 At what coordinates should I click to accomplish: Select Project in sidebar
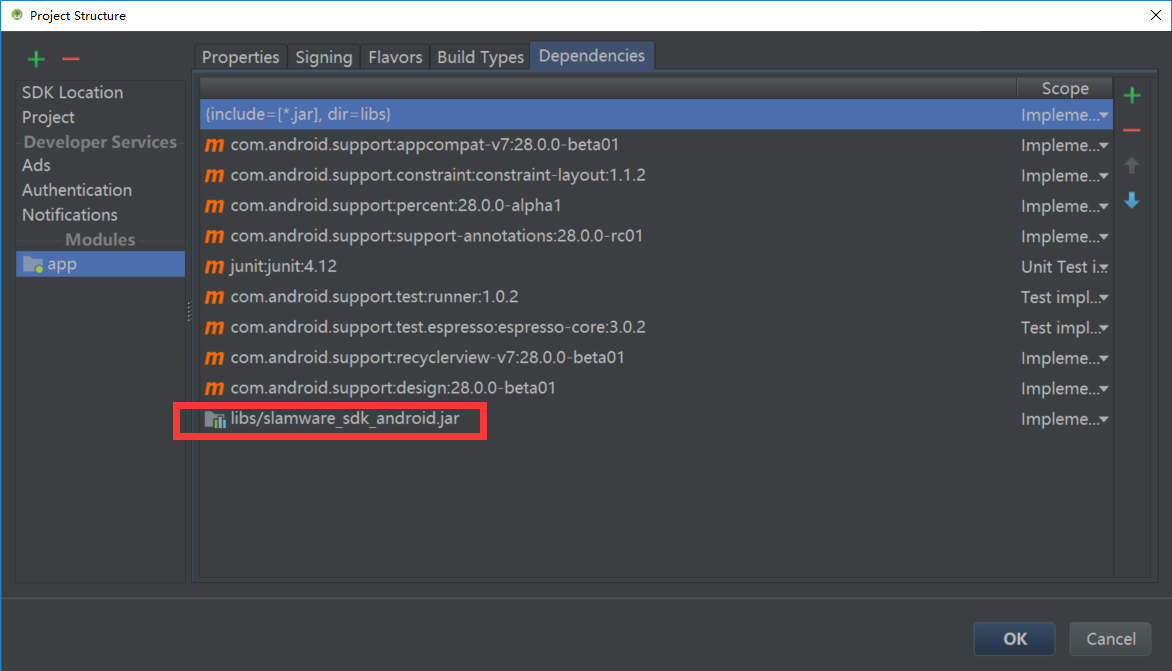tap(48, 117)
